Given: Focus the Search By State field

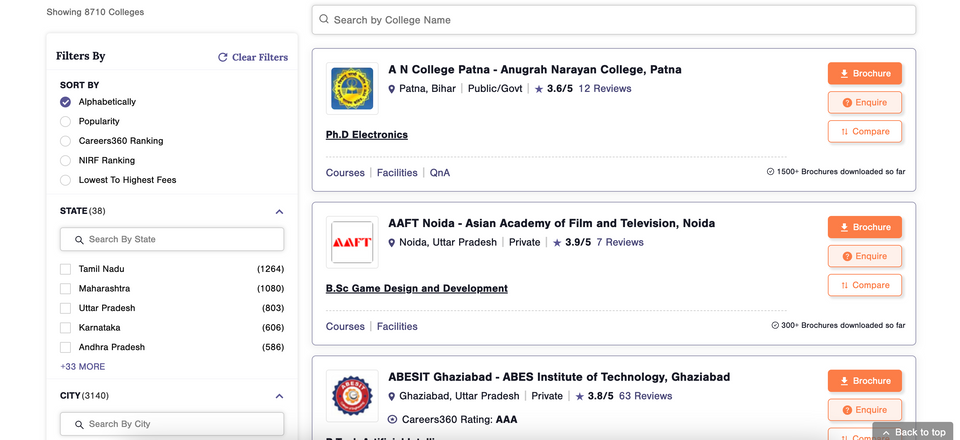Looking at the screenshot, I should point(172,239).
